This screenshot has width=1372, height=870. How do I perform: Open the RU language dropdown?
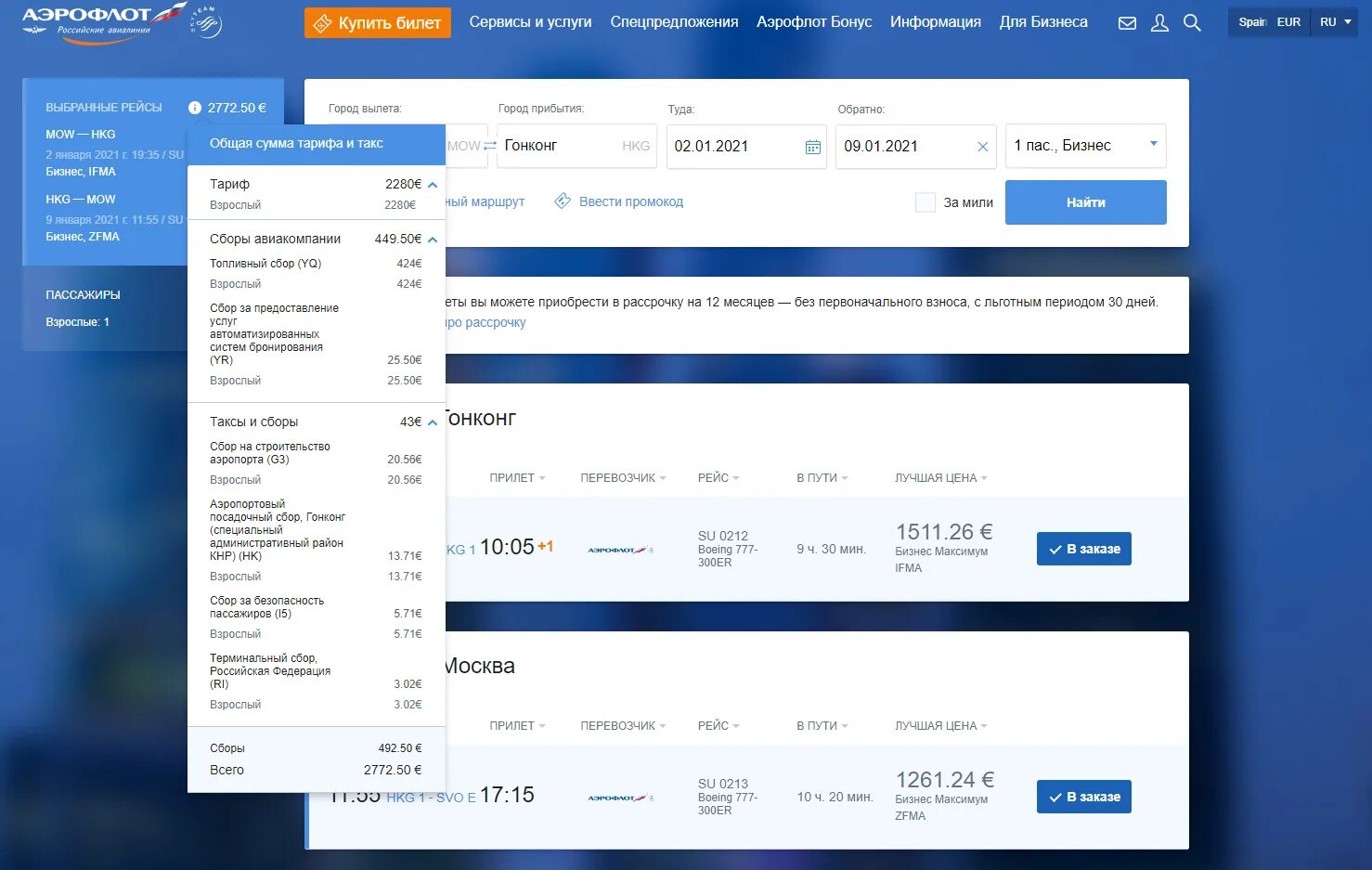point(1335,22)
